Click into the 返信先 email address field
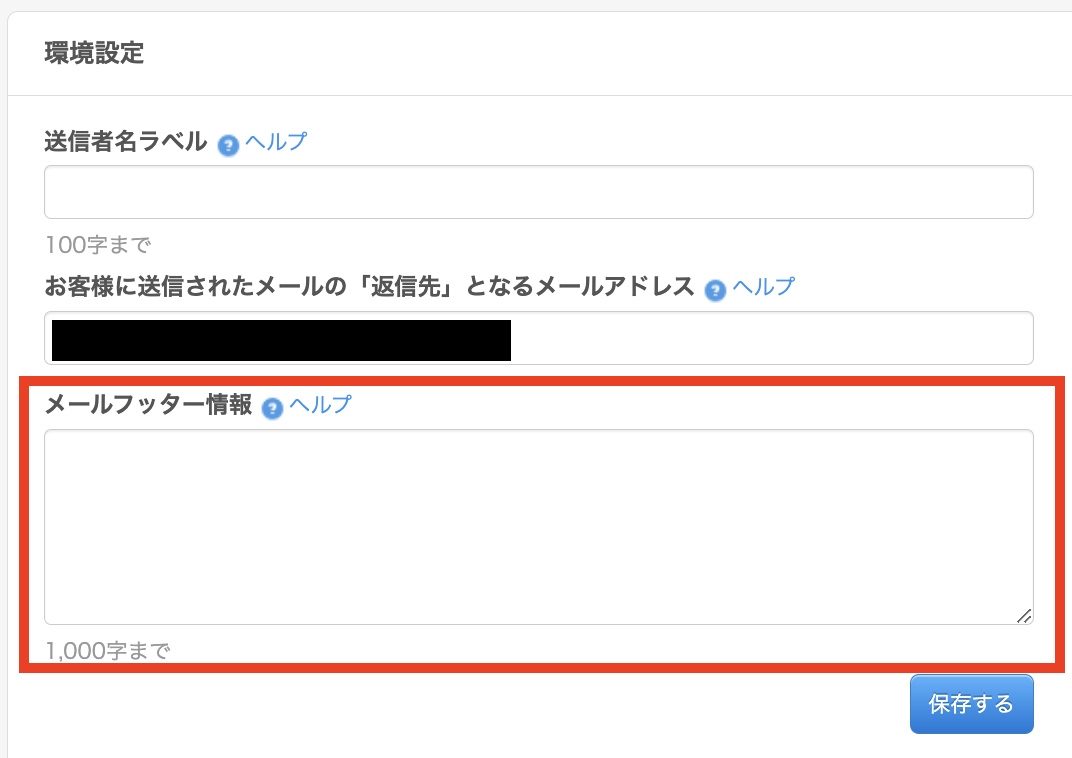 (770, 338)
